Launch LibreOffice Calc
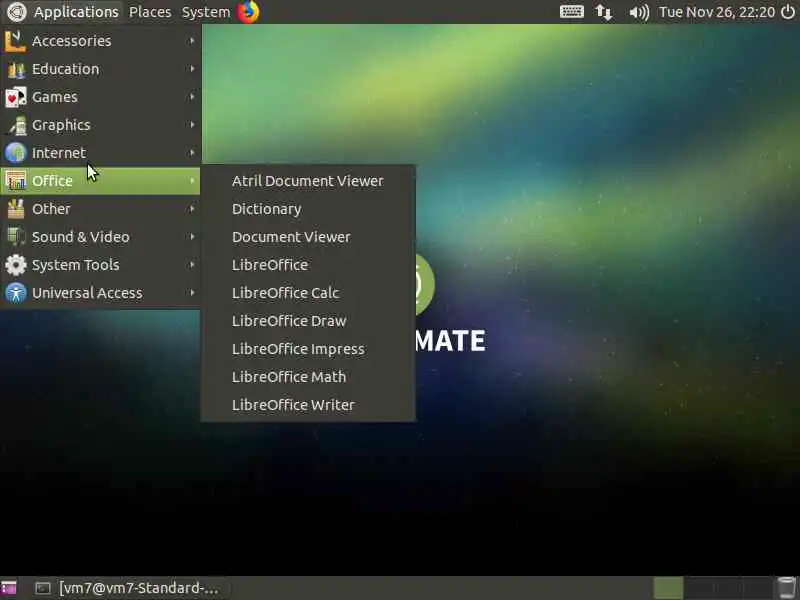 [308, 293]
